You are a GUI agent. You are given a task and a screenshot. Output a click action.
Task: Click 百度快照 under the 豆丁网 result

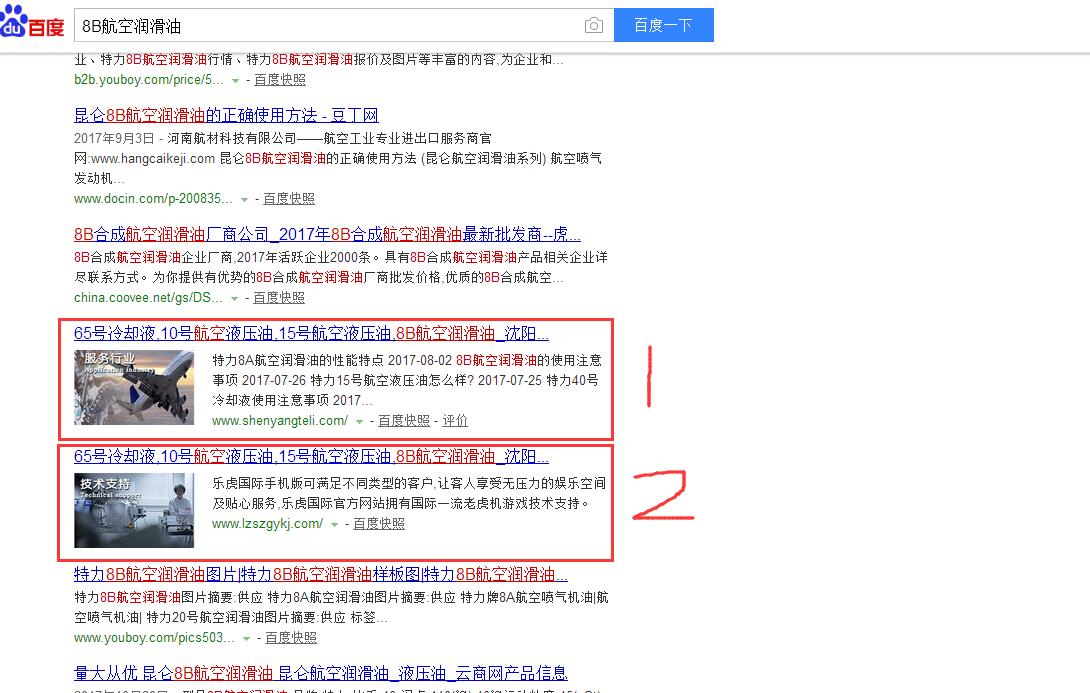289,199
